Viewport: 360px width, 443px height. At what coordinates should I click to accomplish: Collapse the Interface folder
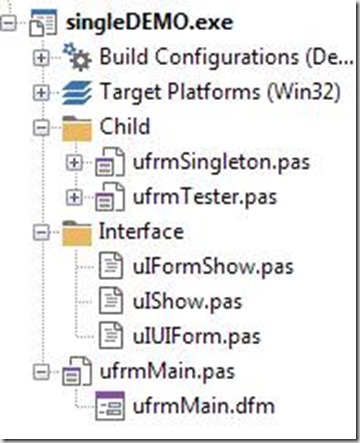pos(41,232)
